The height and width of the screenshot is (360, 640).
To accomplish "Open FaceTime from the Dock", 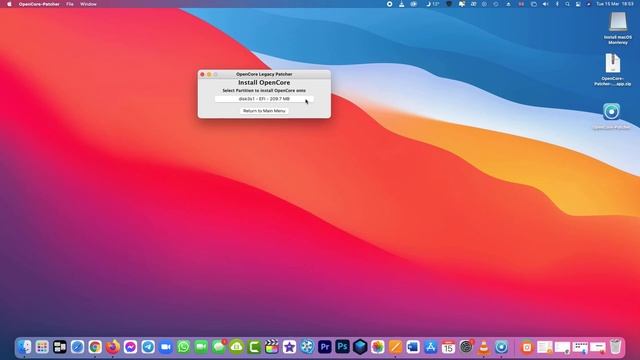I will coord(201,347).
